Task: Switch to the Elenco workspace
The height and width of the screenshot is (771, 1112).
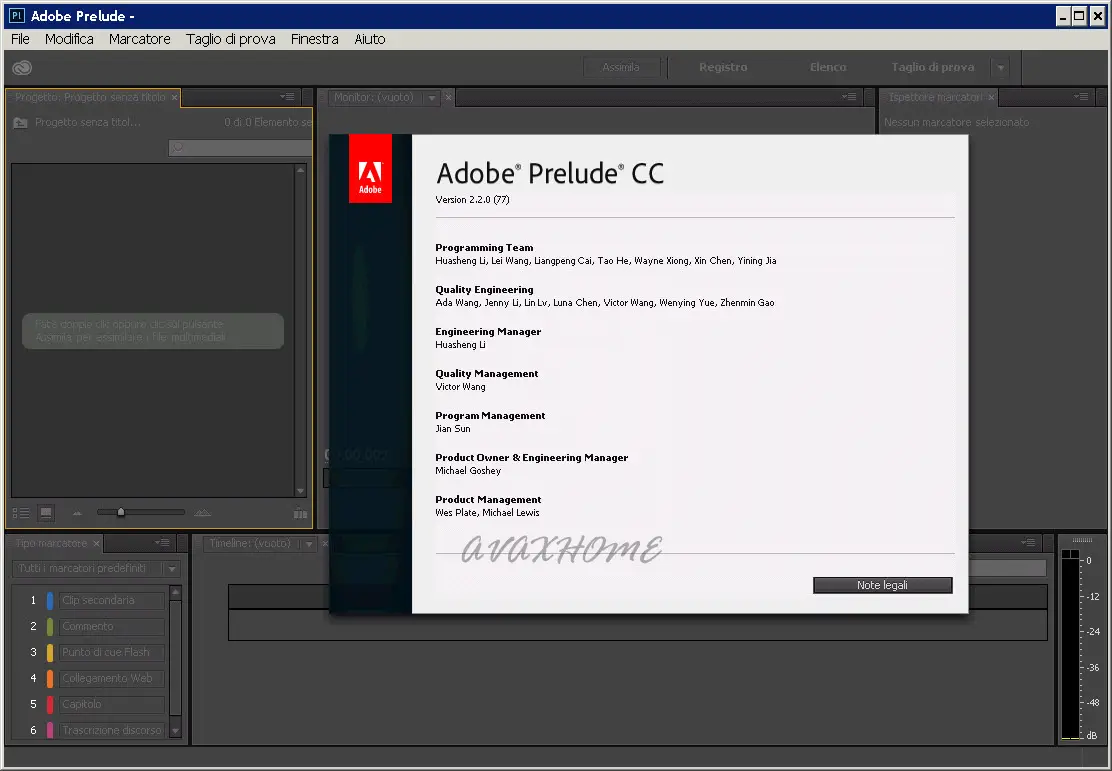Action: [828, 67]
